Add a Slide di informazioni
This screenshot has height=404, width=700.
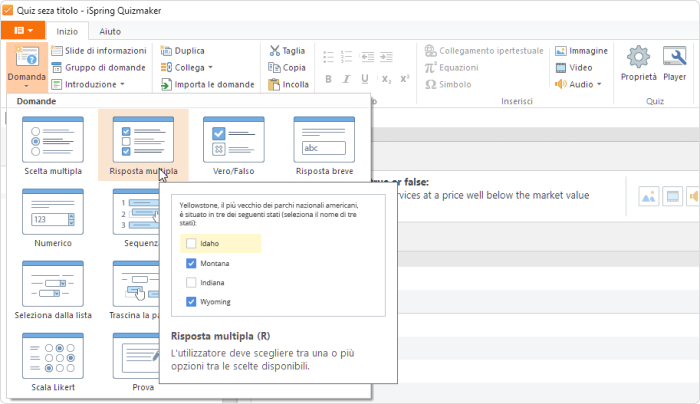(99, 50)
